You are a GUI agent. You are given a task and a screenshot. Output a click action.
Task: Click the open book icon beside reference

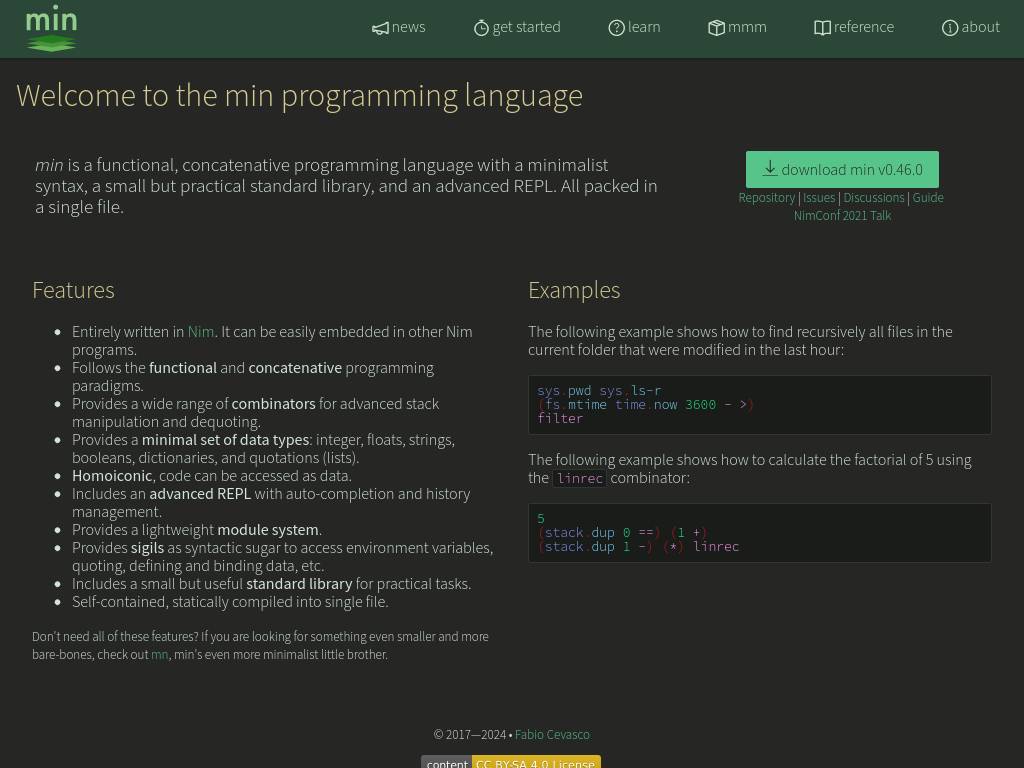coord(822,28)
